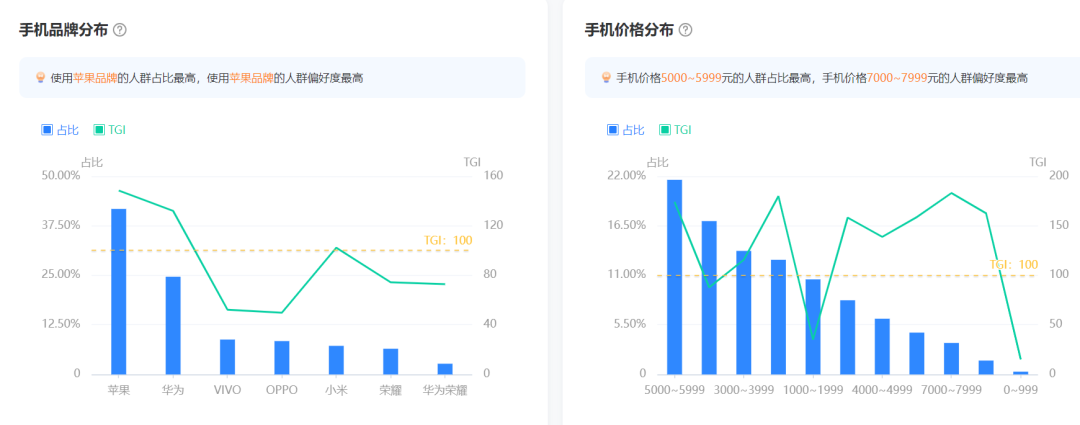Click the 0~999 axis label

click(x=1021, y=390)
